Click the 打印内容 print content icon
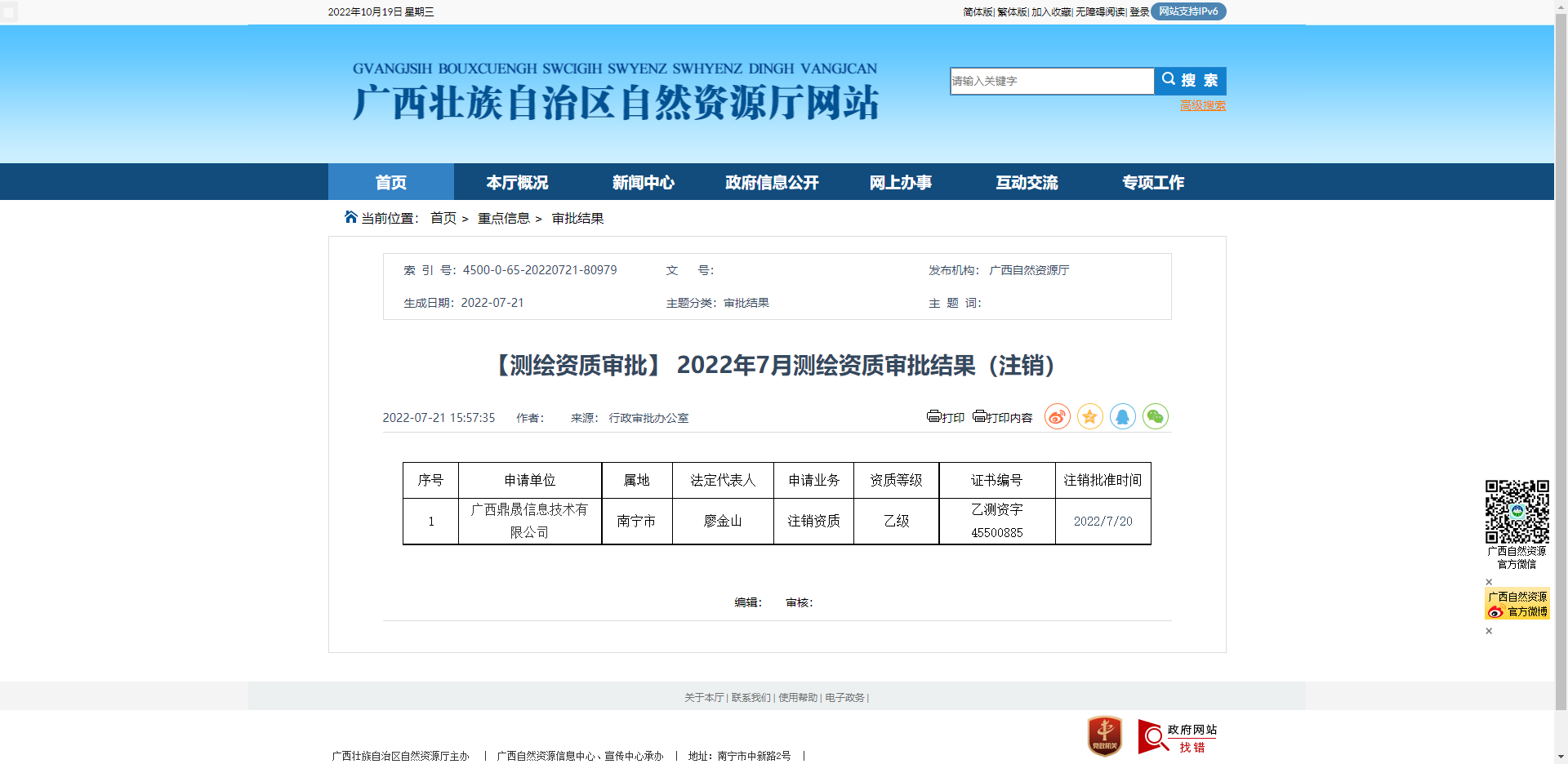This screenshot has width=1568, height=764. click(x=978, y=417)
